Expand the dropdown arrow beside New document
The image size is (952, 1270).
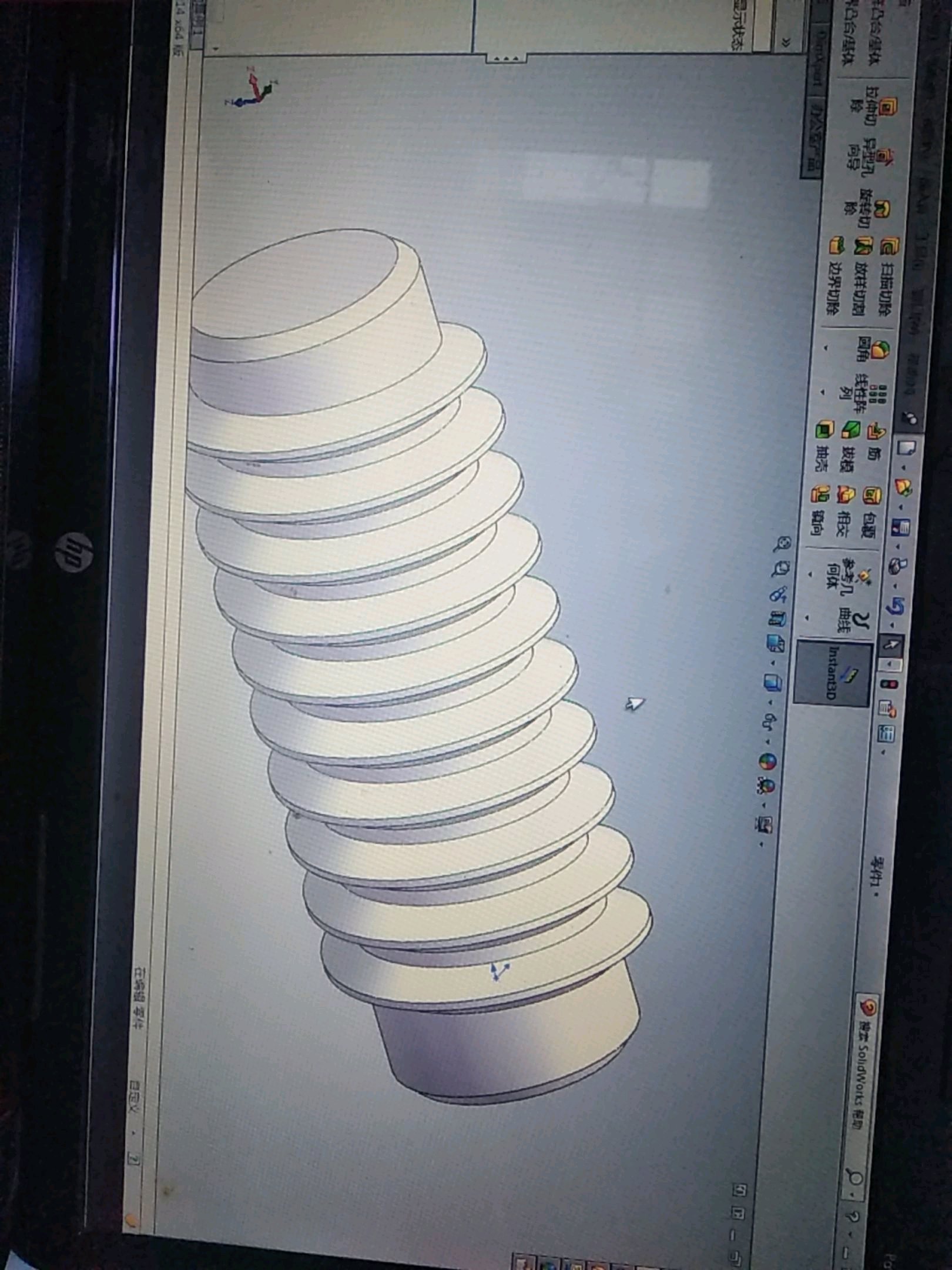[904, 467]
